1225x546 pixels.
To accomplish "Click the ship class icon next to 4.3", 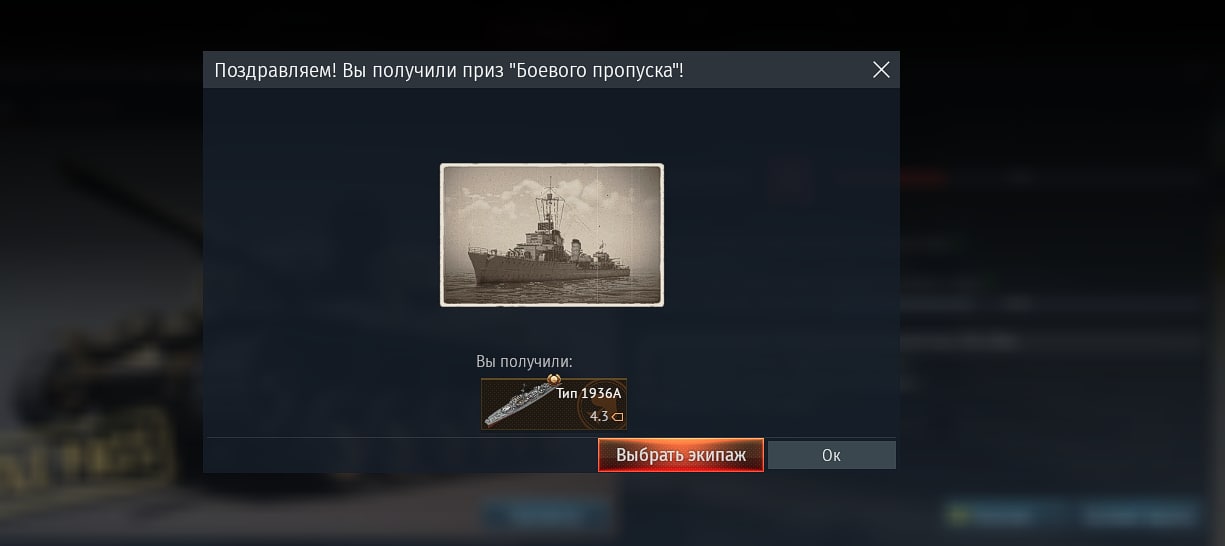I will pos(617,417).
